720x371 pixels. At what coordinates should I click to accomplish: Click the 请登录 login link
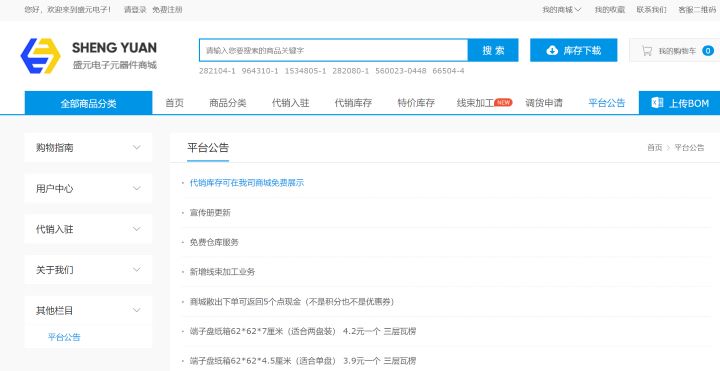pyautogui.click(x=135, y=10)
